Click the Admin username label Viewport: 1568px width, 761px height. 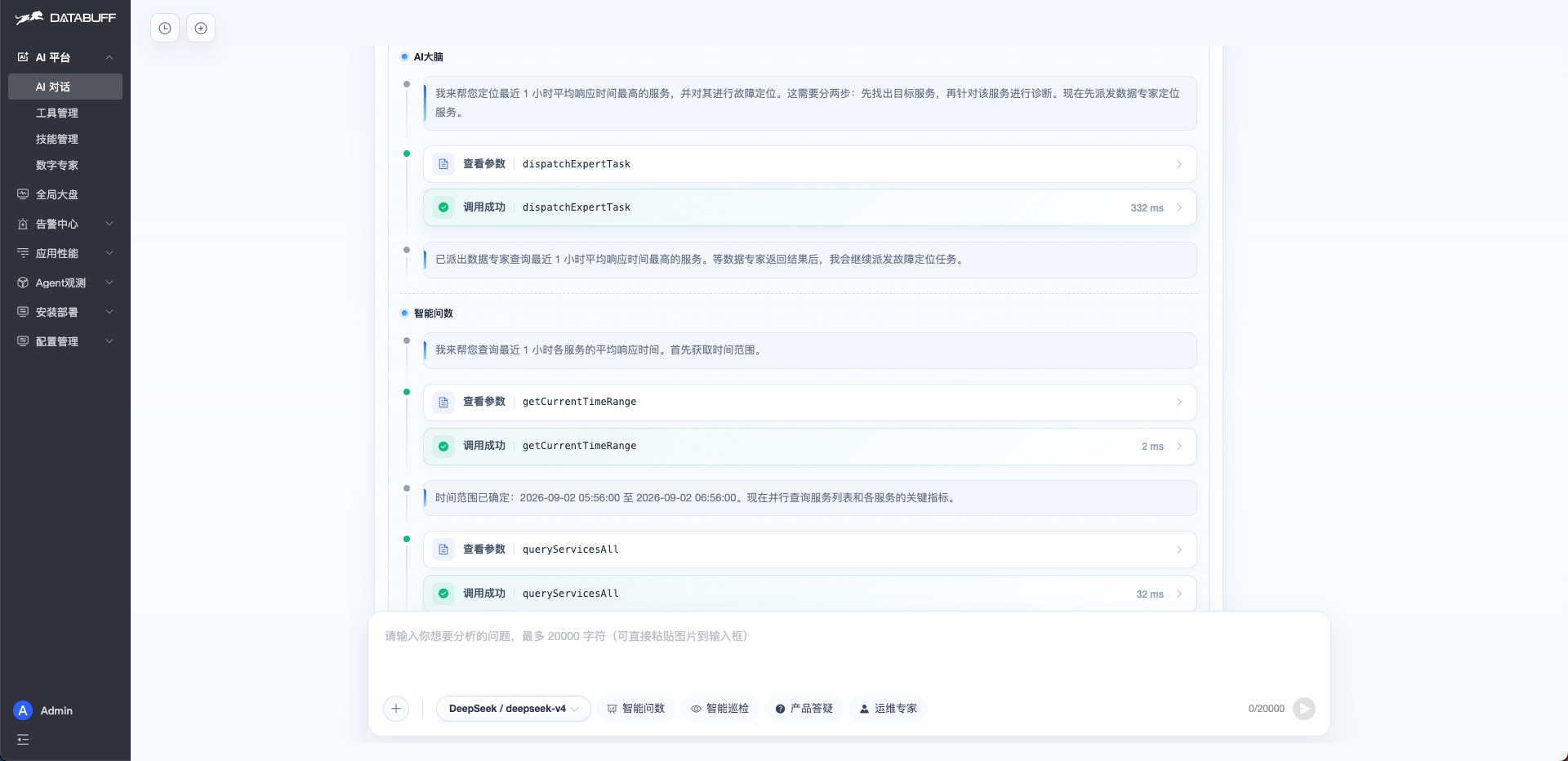click(x=56, y=710)
